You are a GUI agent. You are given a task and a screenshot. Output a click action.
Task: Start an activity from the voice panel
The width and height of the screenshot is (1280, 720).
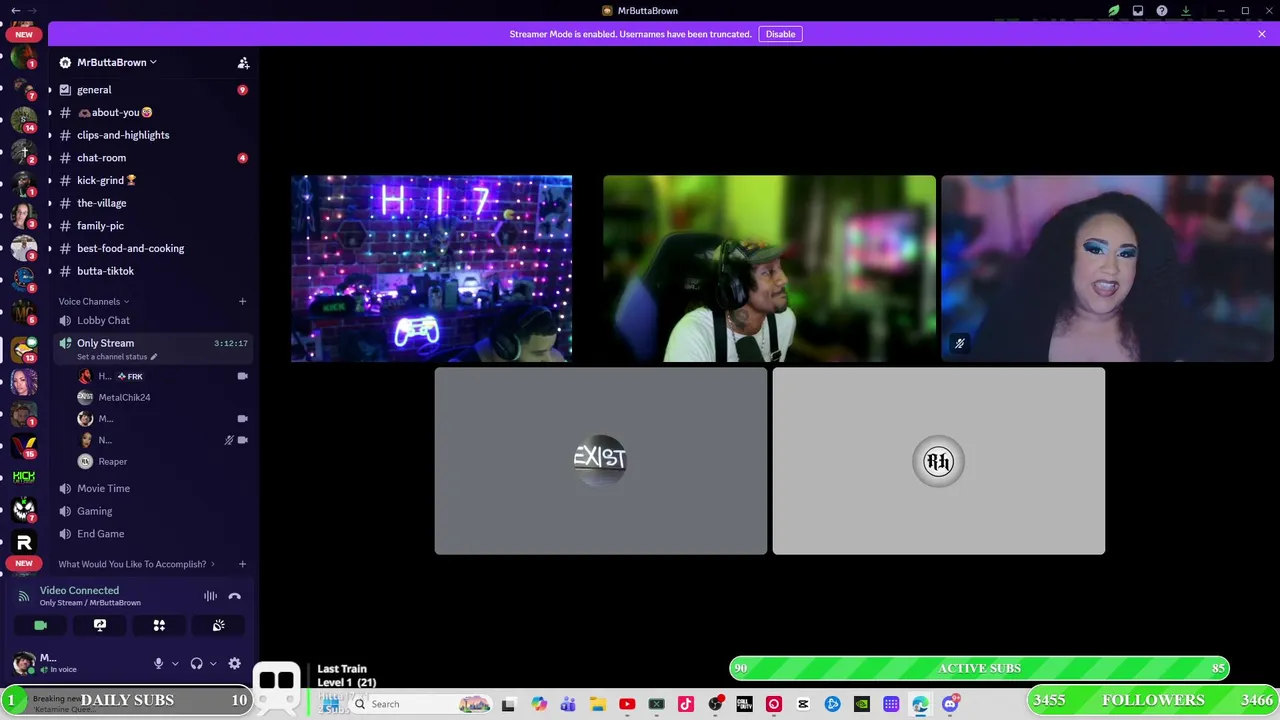(159, 625)
